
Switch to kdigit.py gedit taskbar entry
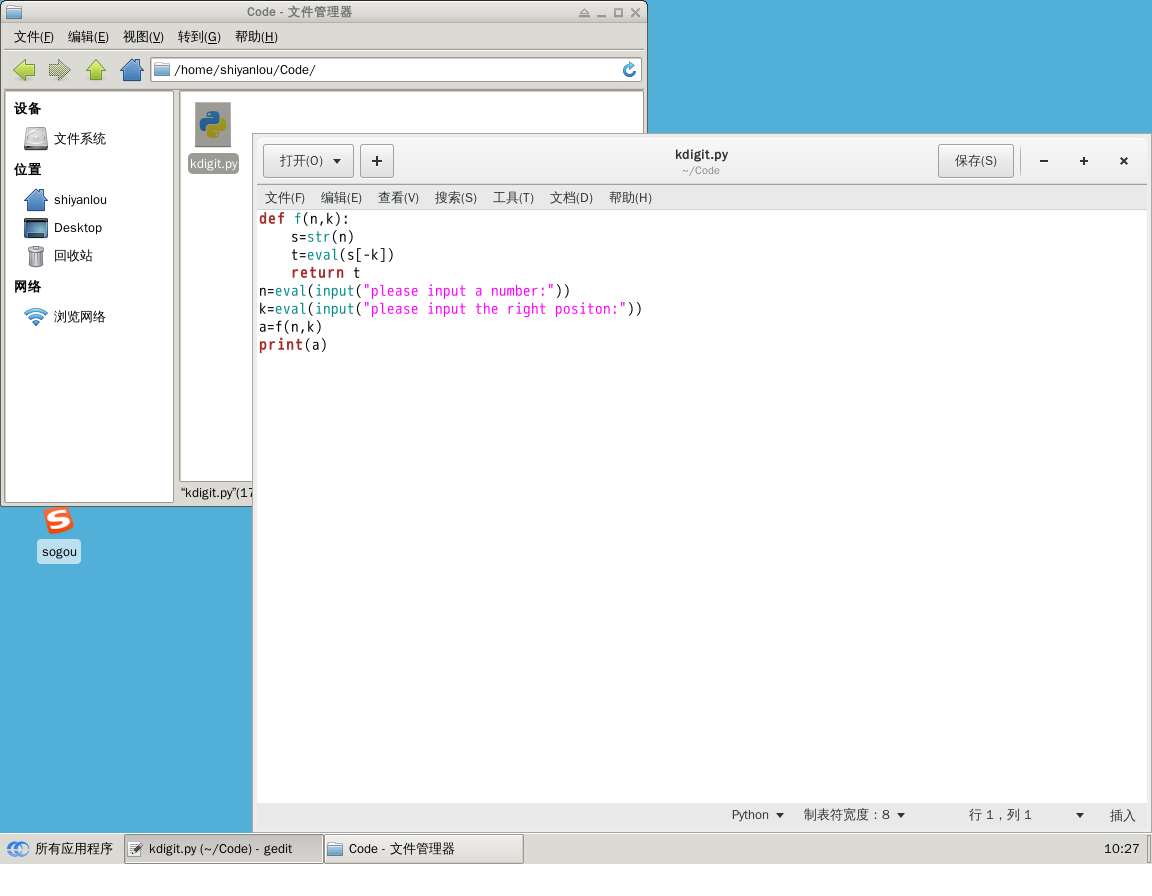tap(223, 848)
